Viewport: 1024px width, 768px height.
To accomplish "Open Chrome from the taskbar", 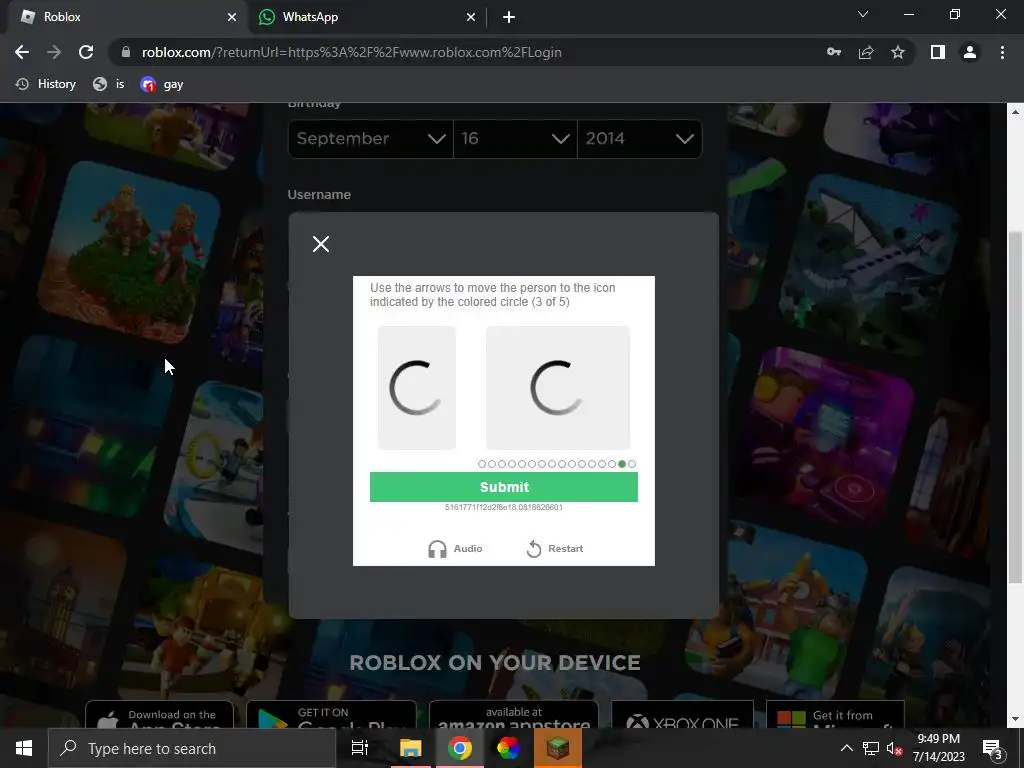I will 460,748.
